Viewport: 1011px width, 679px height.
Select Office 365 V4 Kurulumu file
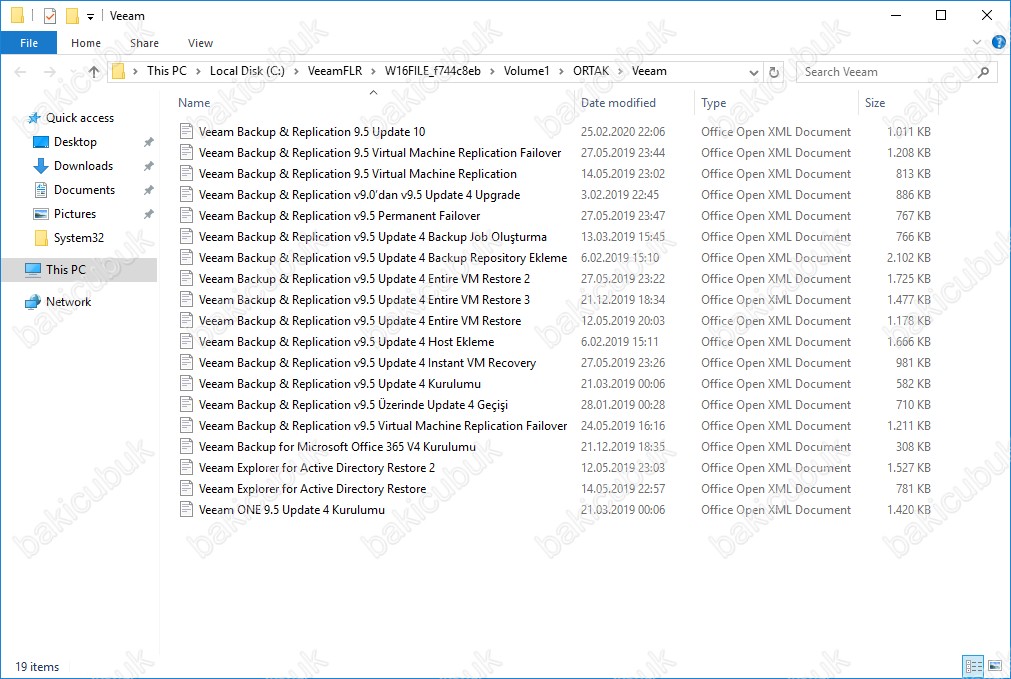tap(337, 447)
